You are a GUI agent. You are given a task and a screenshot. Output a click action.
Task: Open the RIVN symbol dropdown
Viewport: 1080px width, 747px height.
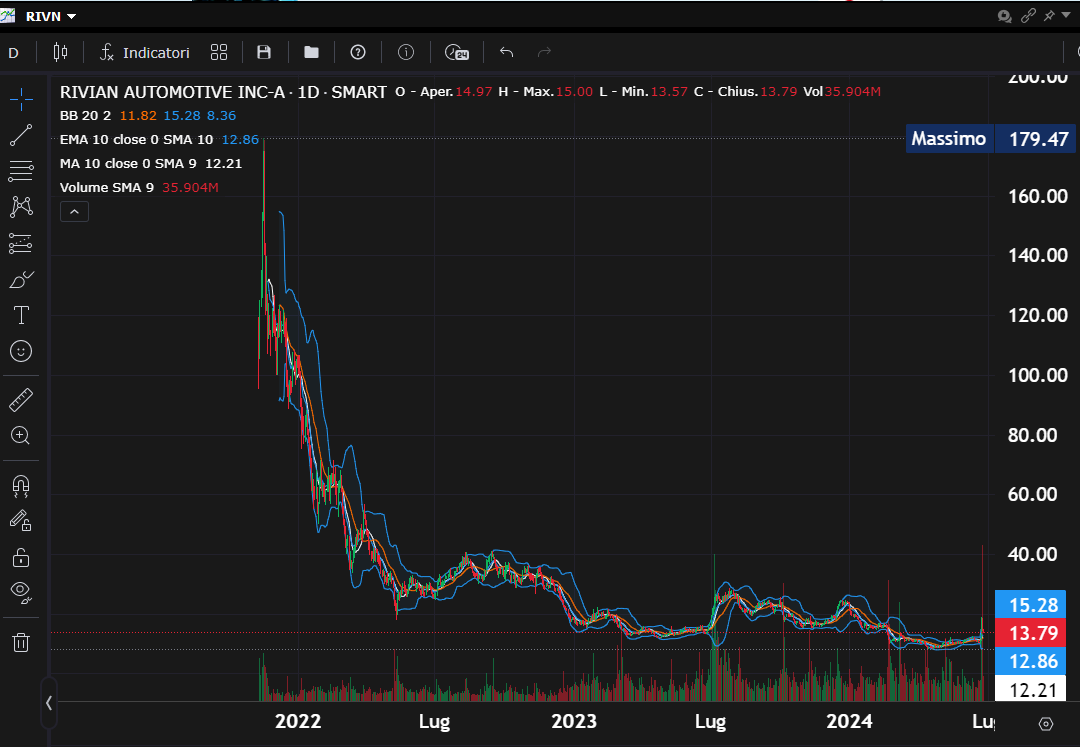point(51,16)
